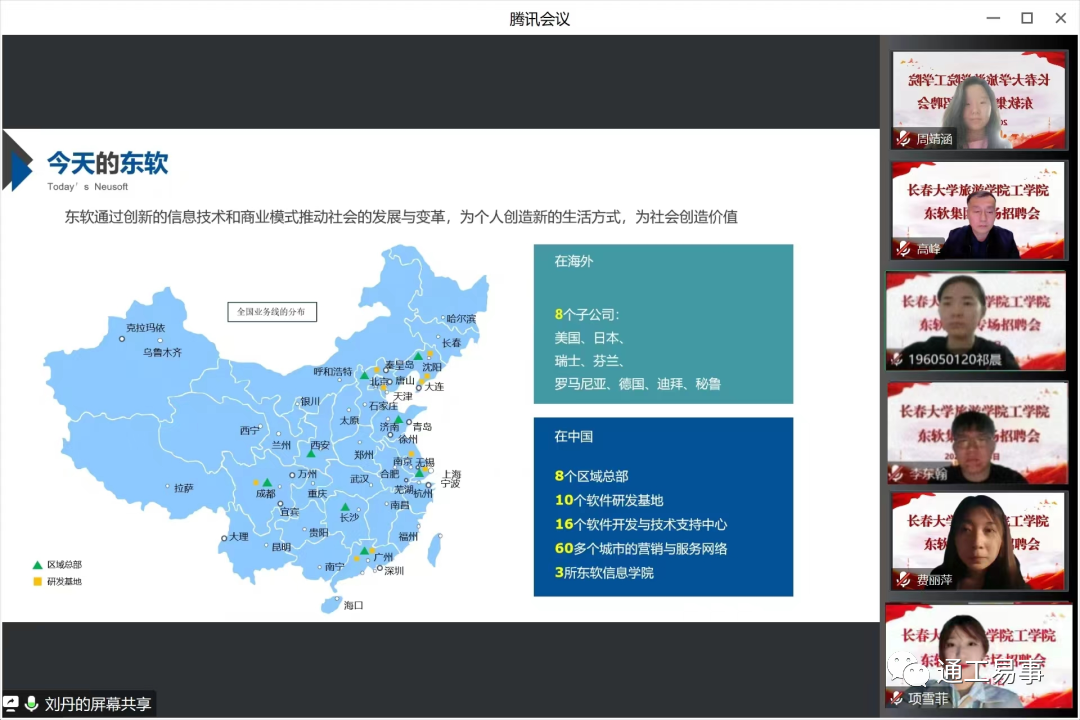The height and width of the screenshot is (720, 1080).
Task: Maximize the 腾讯会议 window
Action: 1027,18
